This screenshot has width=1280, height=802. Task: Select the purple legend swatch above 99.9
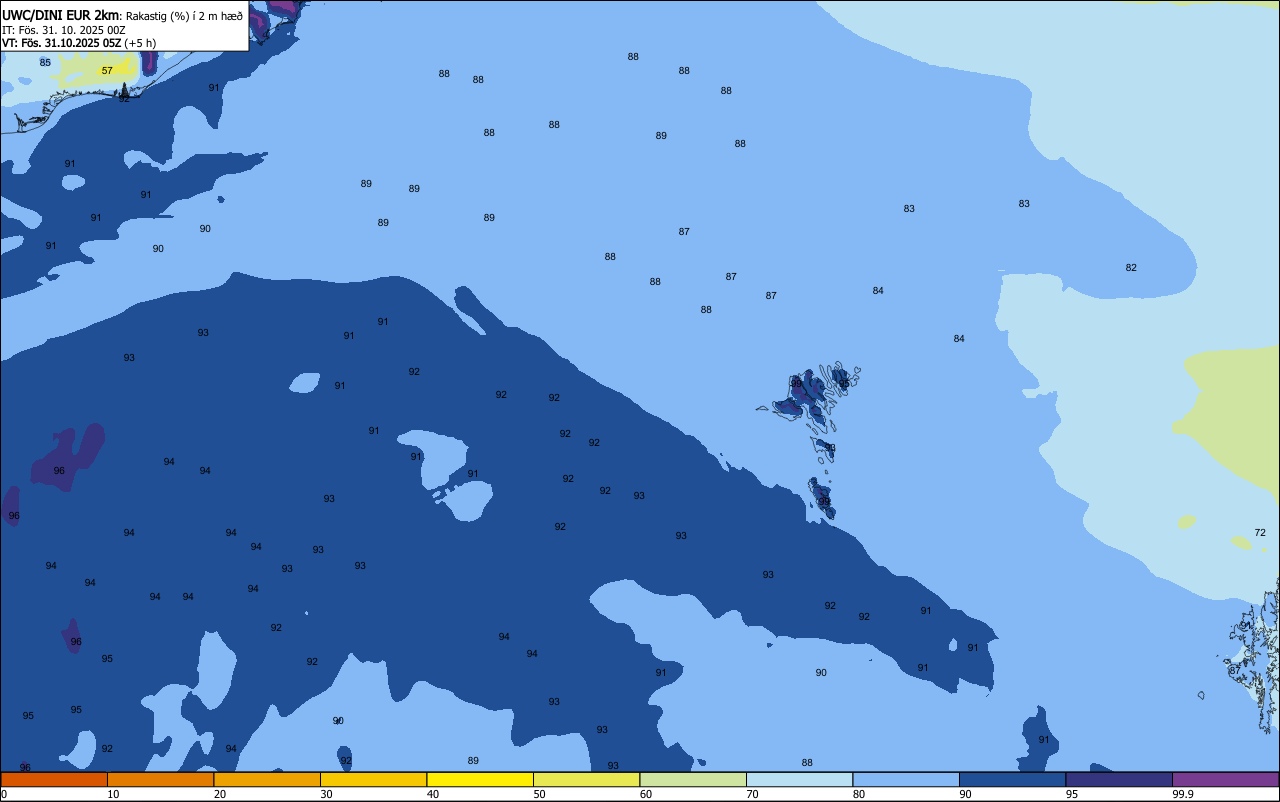click(x=1225, y=779)
